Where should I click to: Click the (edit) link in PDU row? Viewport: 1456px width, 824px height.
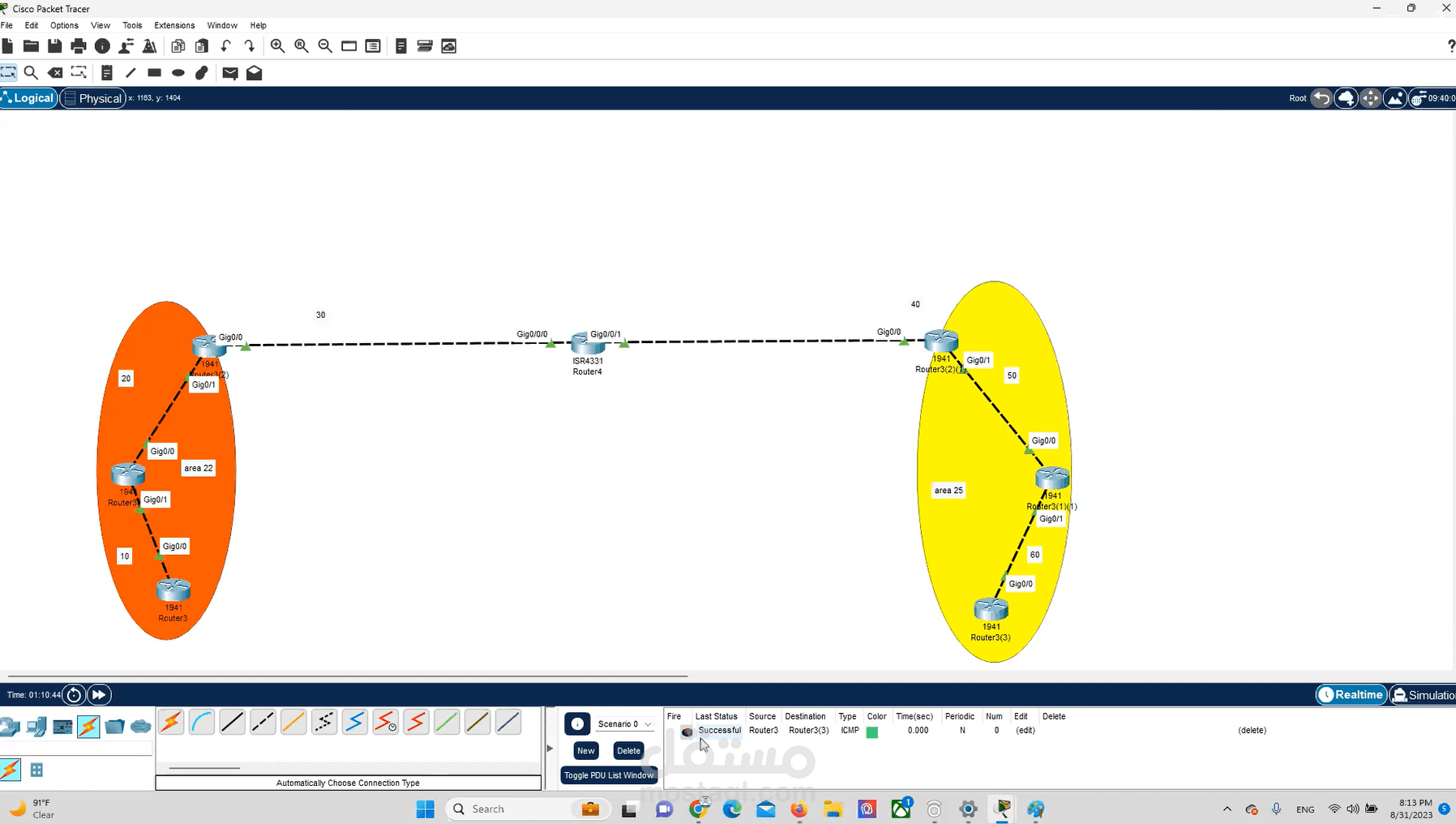(1026, 731)
